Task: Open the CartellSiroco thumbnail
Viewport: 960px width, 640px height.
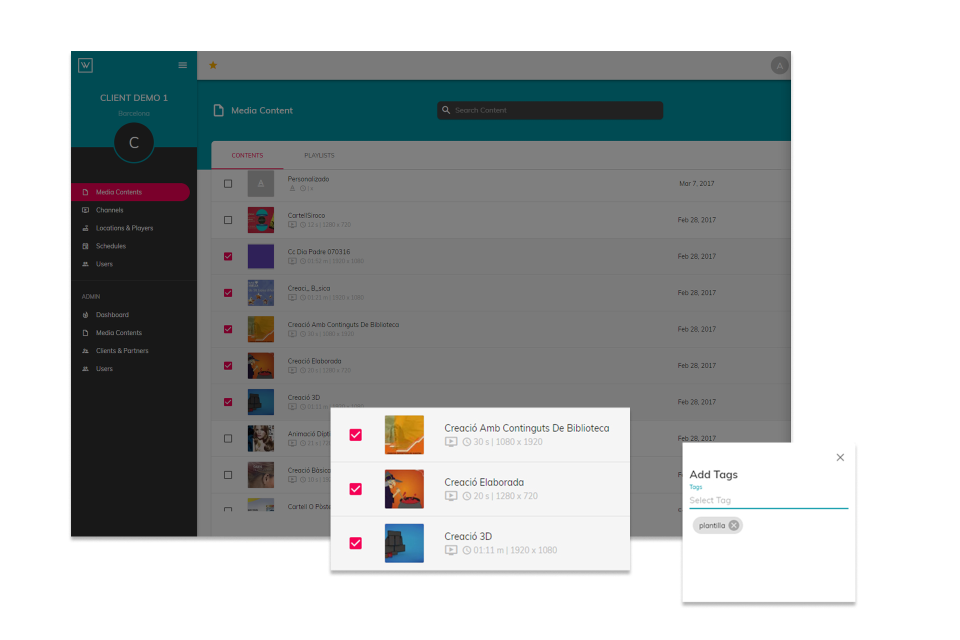Action: (x=261, y=220)
